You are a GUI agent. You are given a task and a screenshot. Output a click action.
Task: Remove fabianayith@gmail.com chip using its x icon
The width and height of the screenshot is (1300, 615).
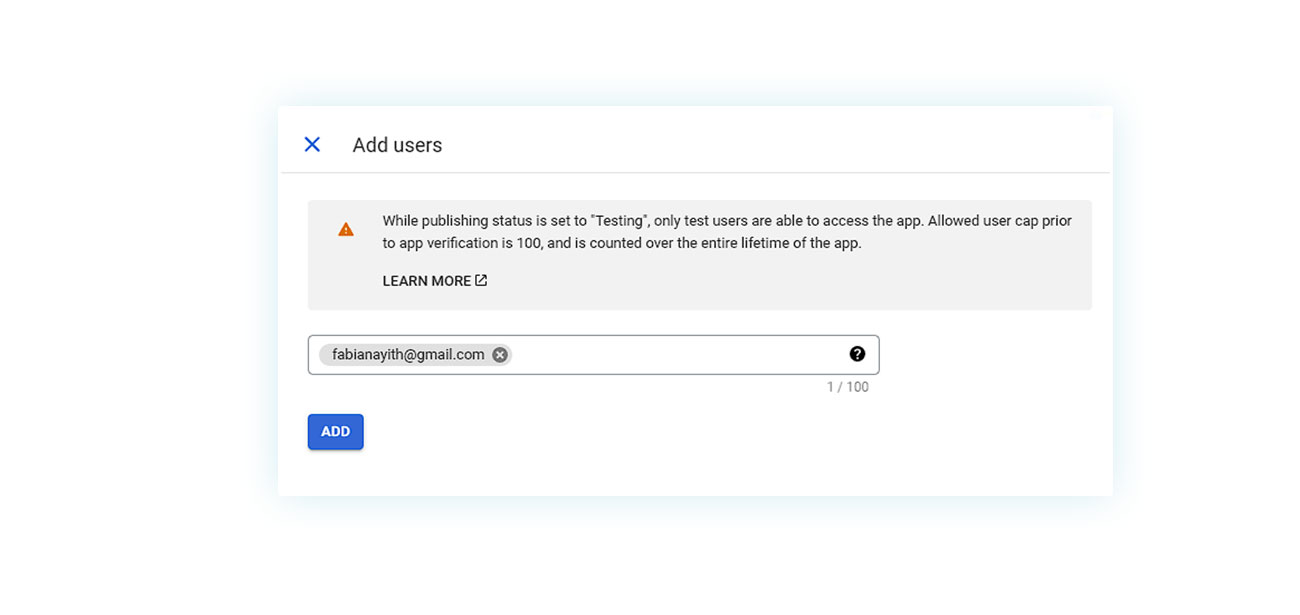click(x=500, y=355)
